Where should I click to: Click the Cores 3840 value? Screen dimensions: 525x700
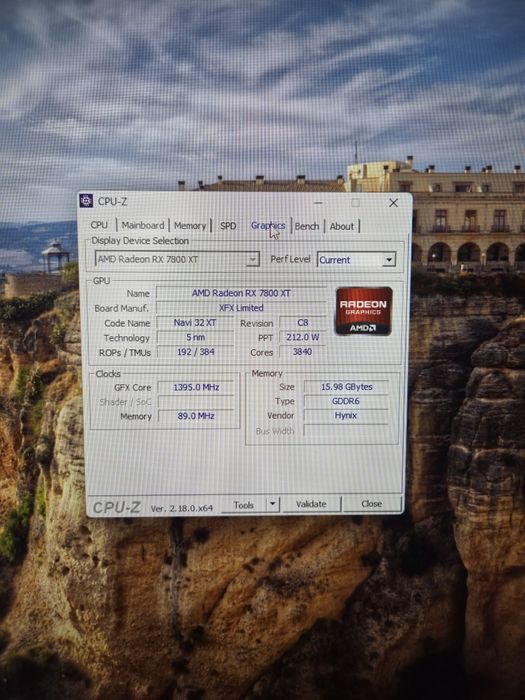point(303,352)
